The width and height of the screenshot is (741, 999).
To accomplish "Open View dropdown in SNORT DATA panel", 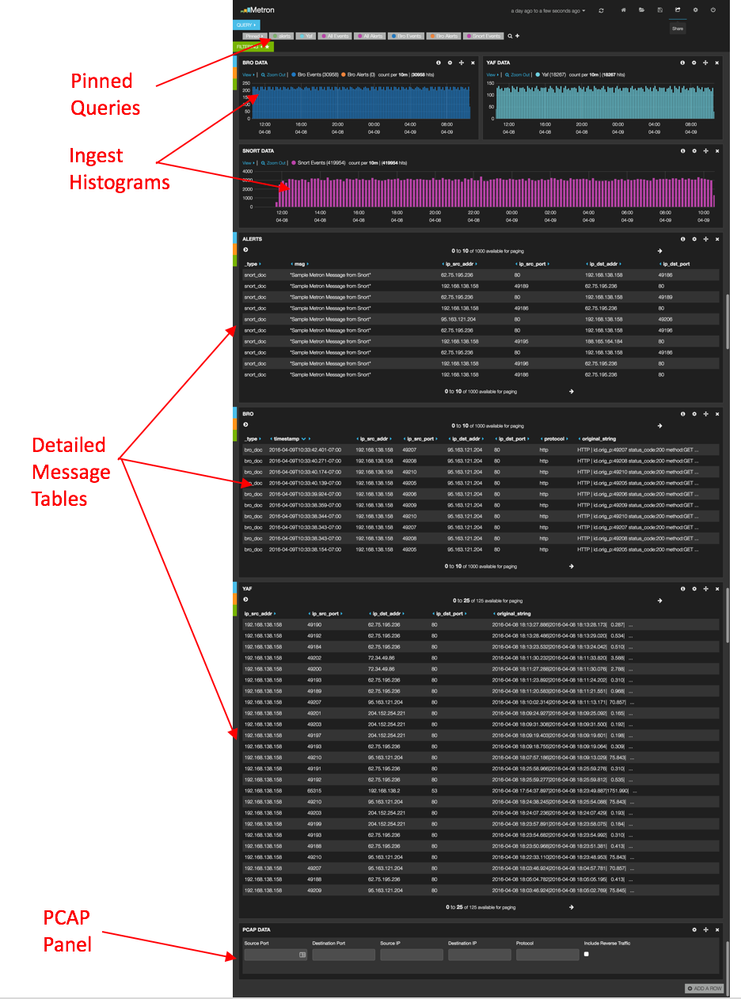I will pyautogui.click(x=248, y=162).
